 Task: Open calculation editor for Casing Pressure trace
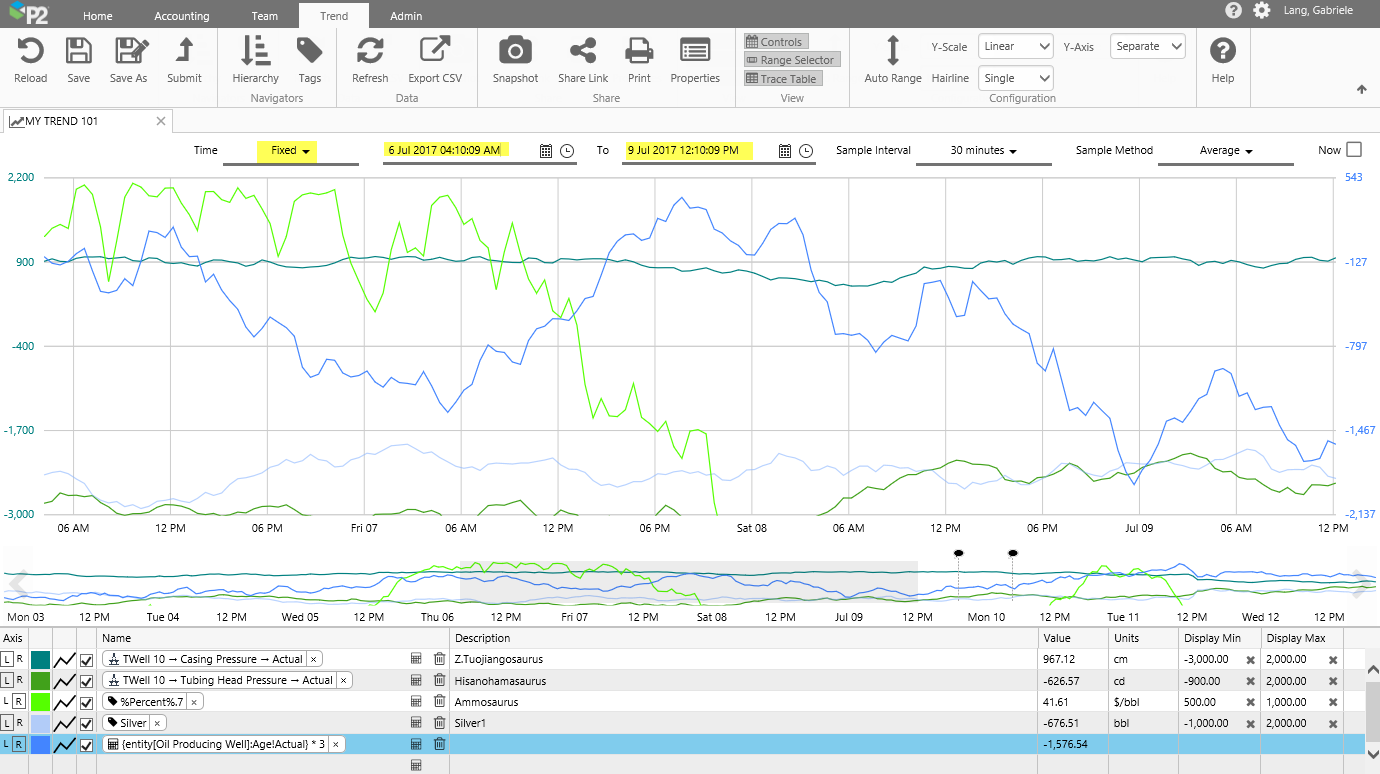(x=416, y=659)
